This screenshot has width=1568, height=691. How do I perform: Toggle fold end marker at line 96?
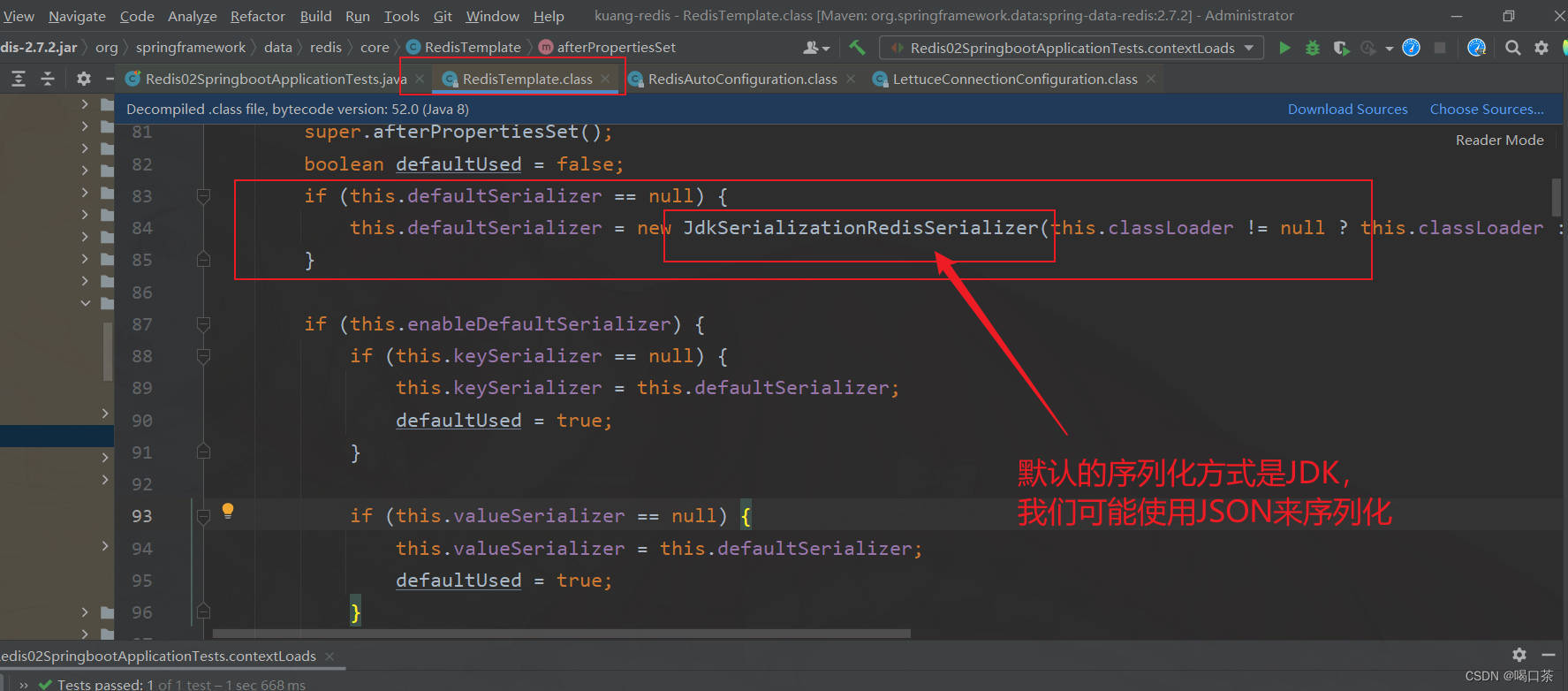203,611
